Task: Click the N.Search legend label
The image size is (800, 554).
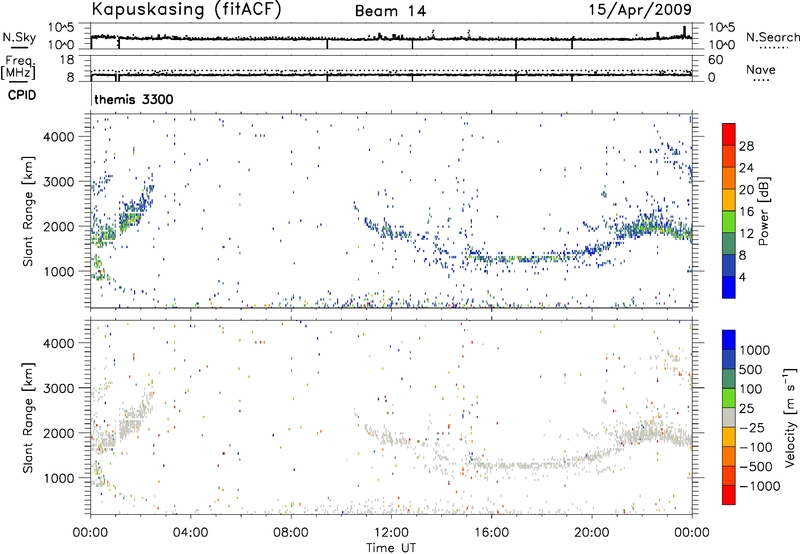Action: pyautogui.click(x=773, y=37)
